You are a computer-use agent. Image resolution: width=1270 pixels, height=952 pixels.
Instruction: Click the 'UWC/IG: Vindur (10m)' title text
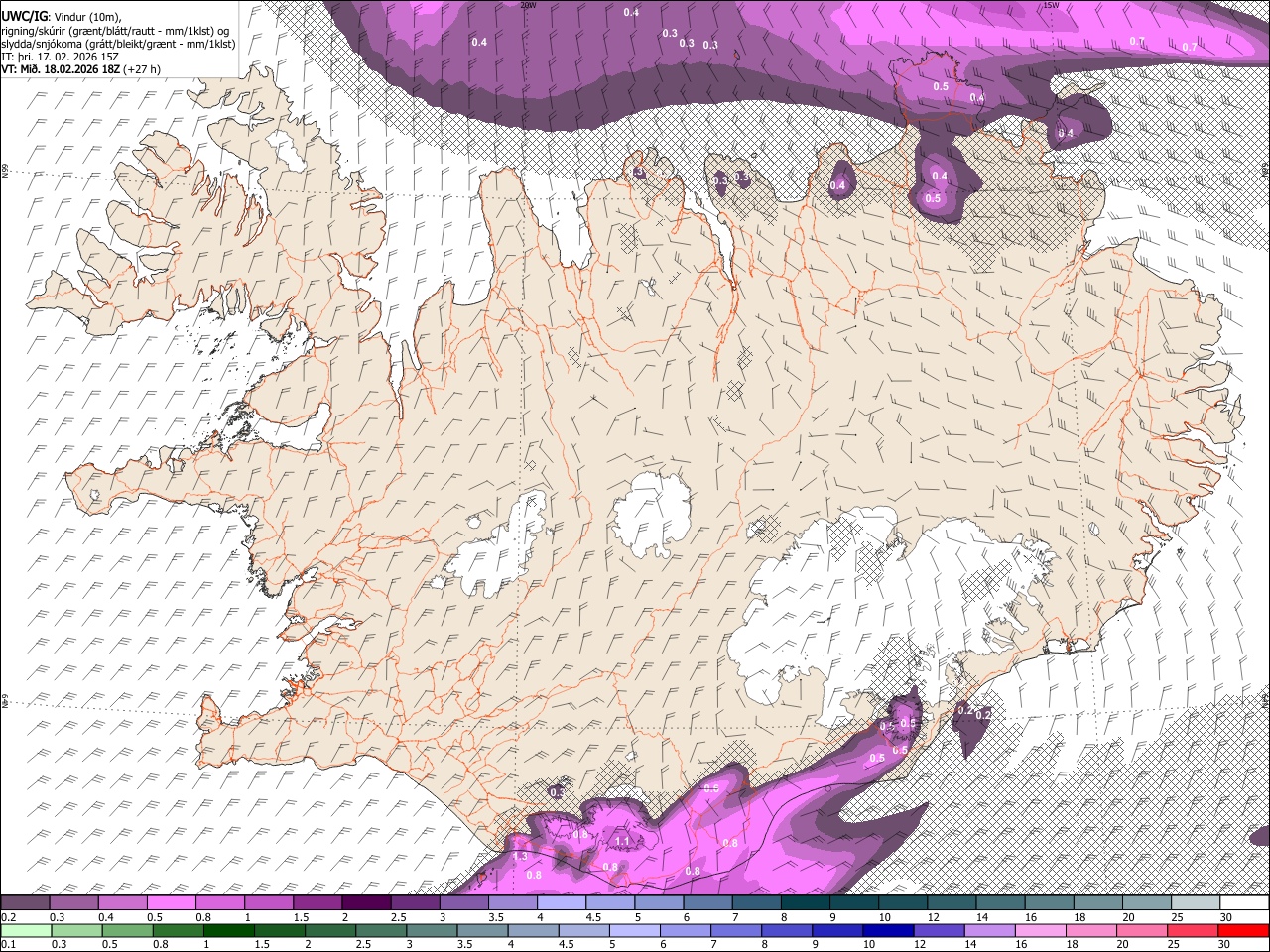[x=62, y=16]
